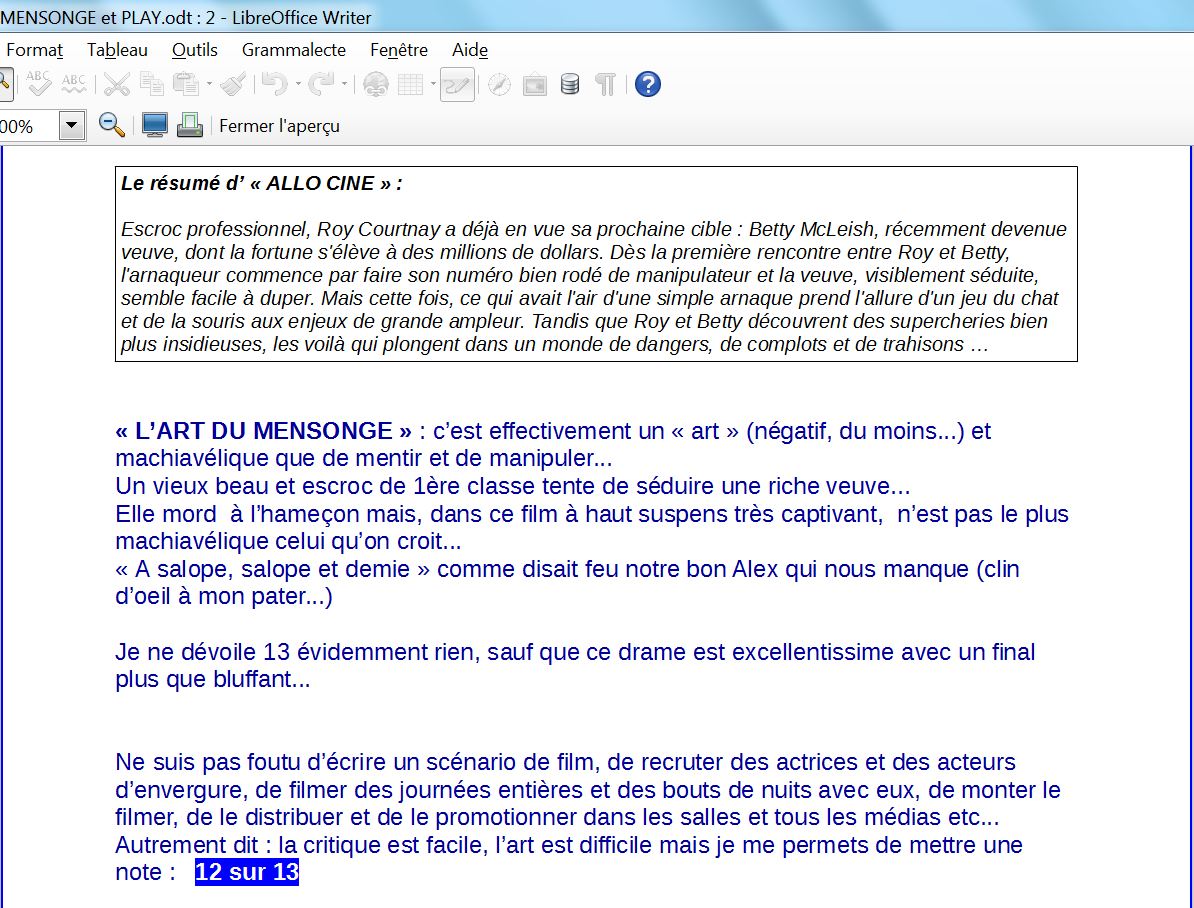Click the Cut scissors icon

117,84
